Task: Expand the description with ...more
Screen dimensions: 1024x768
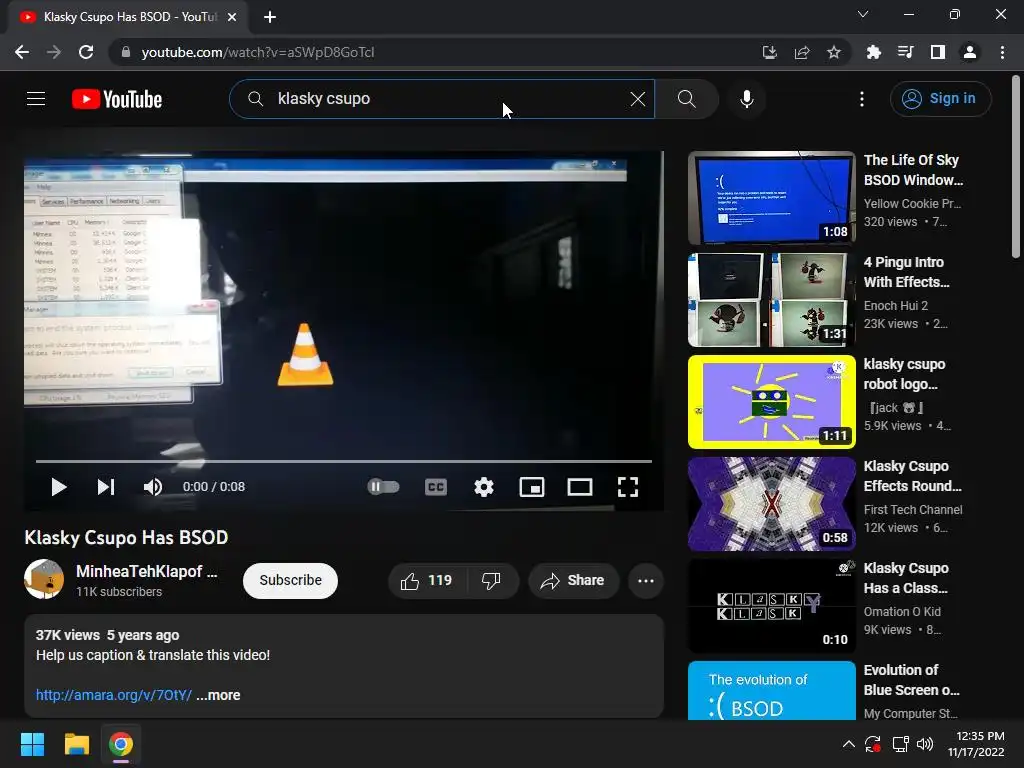Action: coord(218,695)
